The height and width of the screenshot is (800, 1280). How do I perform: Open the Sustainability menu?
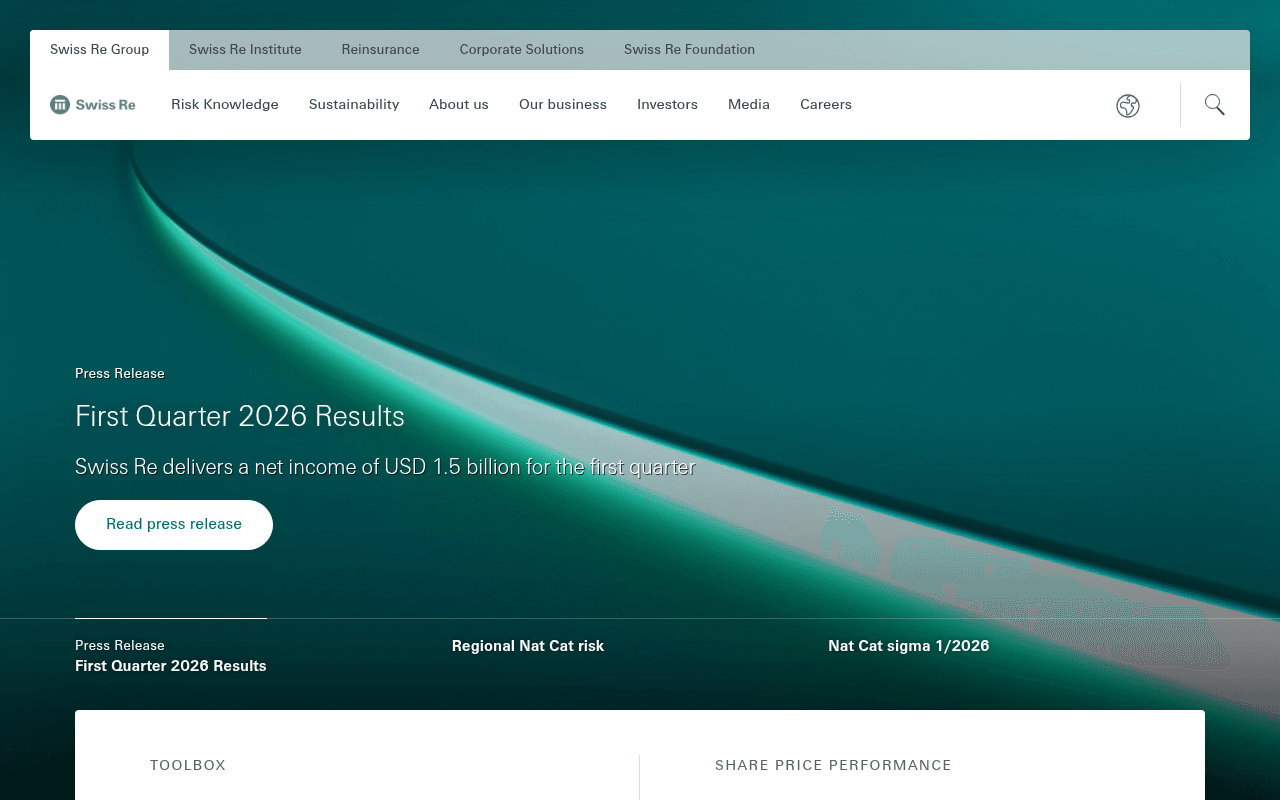pos(354,104)
